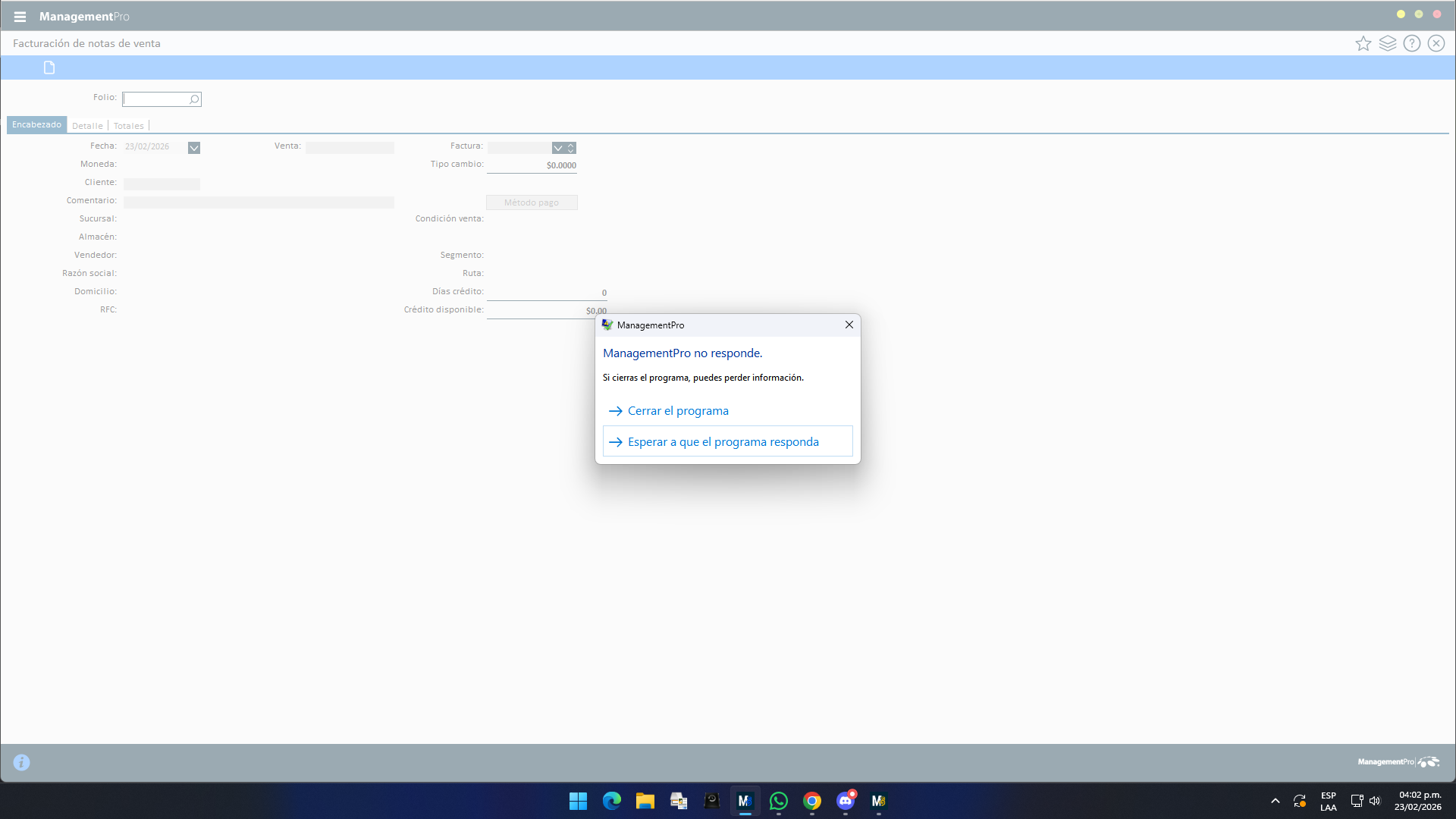This screenshot has width=1456, height=819.
Task: Click the layers stack icon
Action: coord(1388,43)
